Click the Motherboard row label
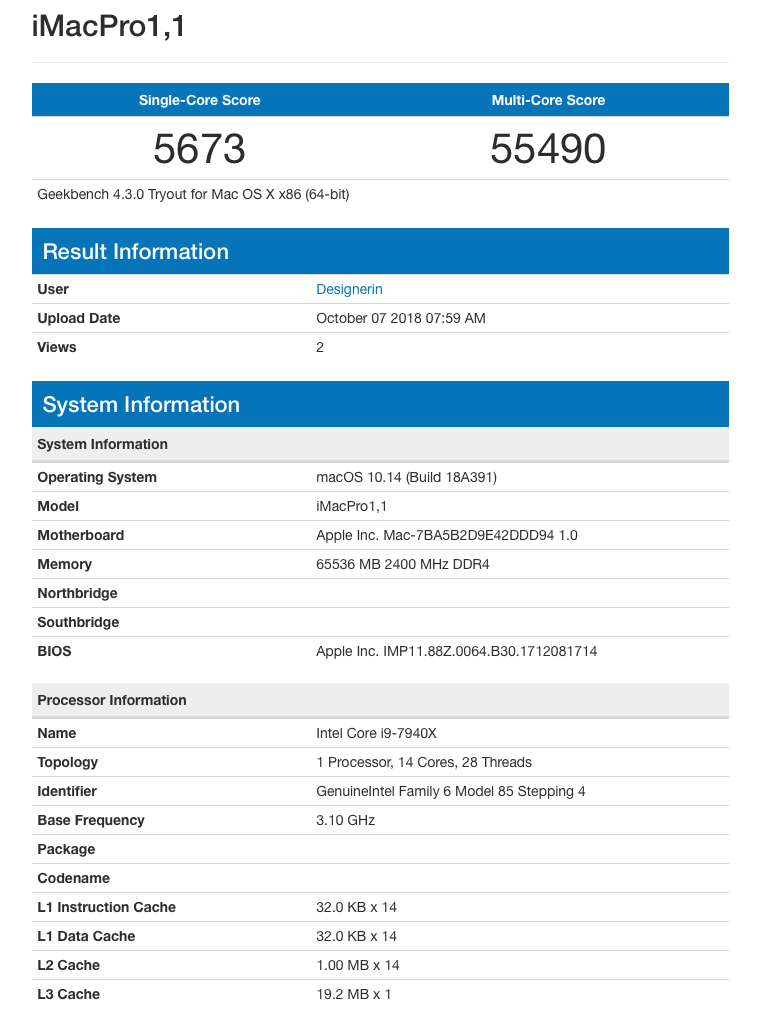763x1022 pixels. (x=81, y=536)
